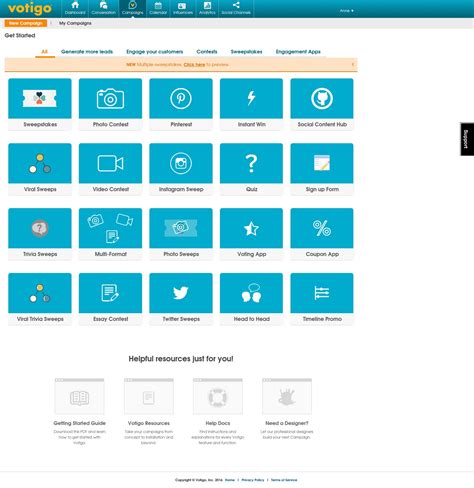Screen dimensions: 474x488
Task: Choose the Trivia Sweeps tile
Action: click(40, 234)
